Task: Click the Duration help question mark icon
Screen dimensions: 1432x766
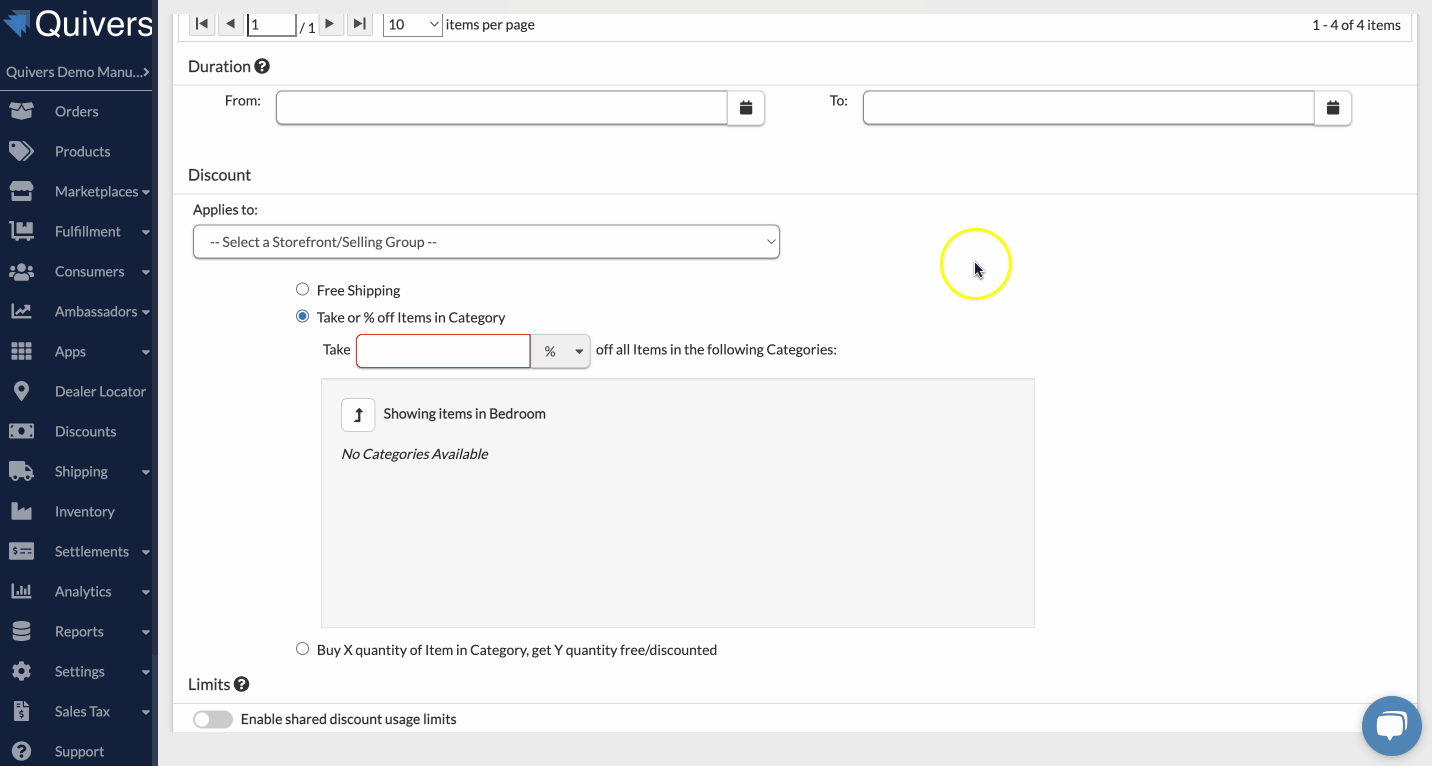Action: click(262, 66)
